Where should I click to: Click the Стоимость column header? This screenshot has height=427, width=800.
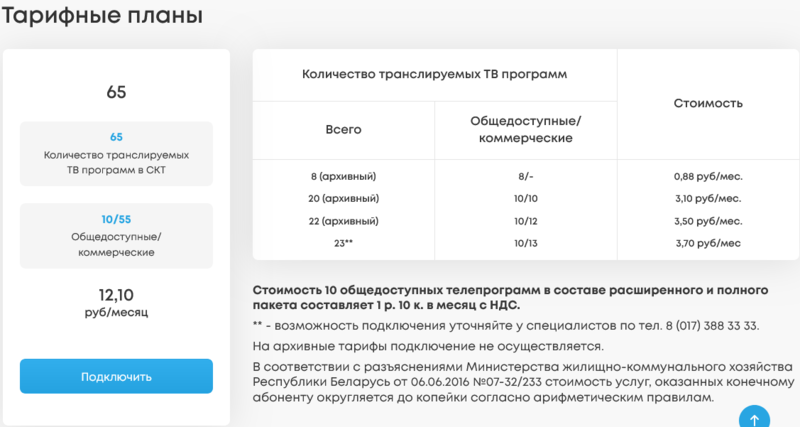[x=708, y=103]
